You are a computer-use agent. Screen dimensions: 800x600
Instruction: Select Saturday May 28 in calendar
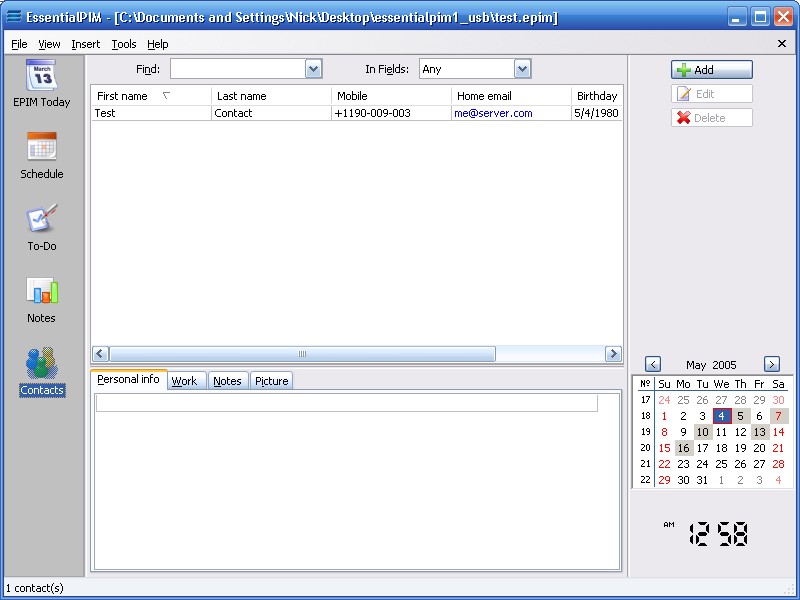click(x=779, y=464)
